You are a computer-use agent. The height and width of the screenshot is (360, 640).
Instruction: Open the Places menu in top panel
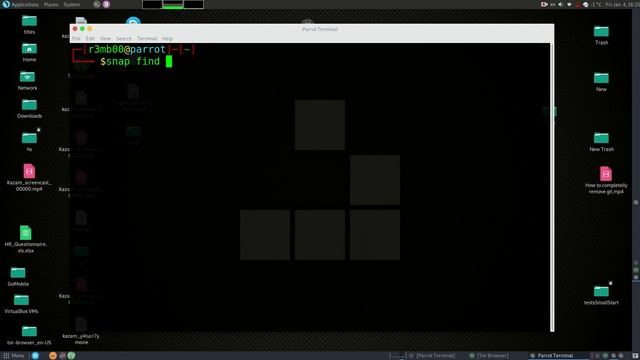click(51, 4)
